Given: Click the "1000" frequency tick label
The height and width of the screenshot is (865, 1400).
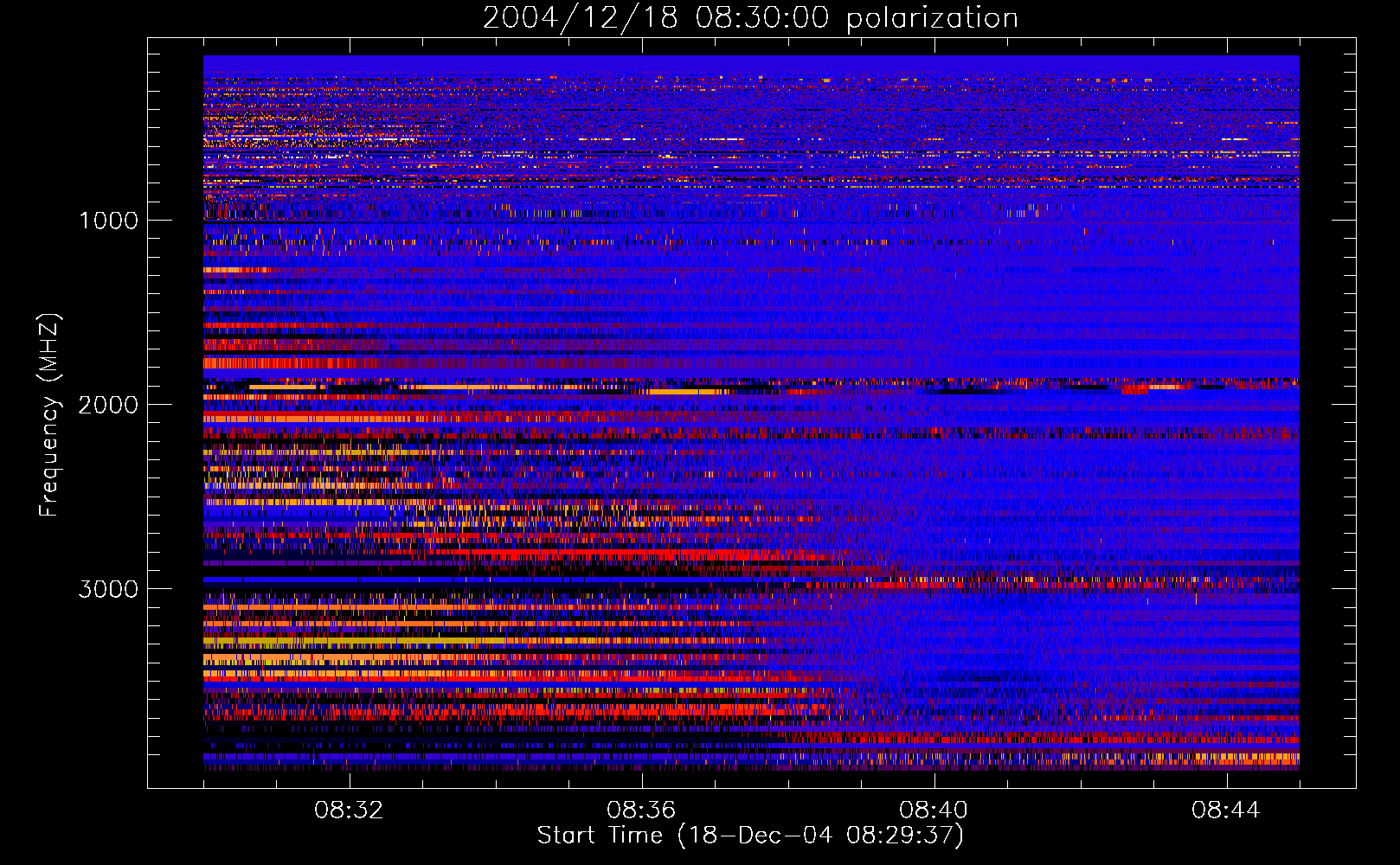Looking at the screenshot, I should 109,221.
